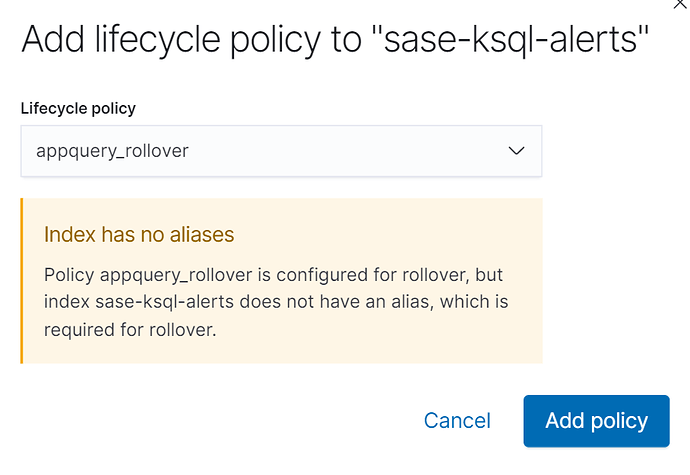The image size is (690, 475).
Task: Click the selected appquery_rollover value
Action: 112,151
